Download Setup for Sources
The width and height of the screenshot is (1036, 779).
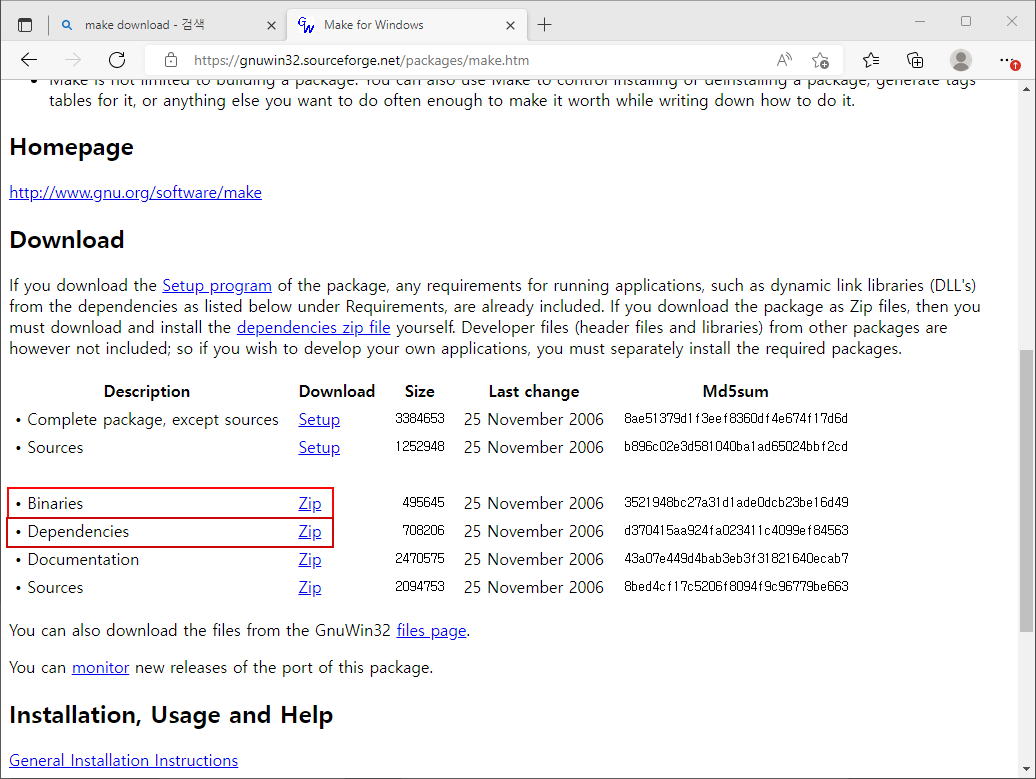coord(319,447)
